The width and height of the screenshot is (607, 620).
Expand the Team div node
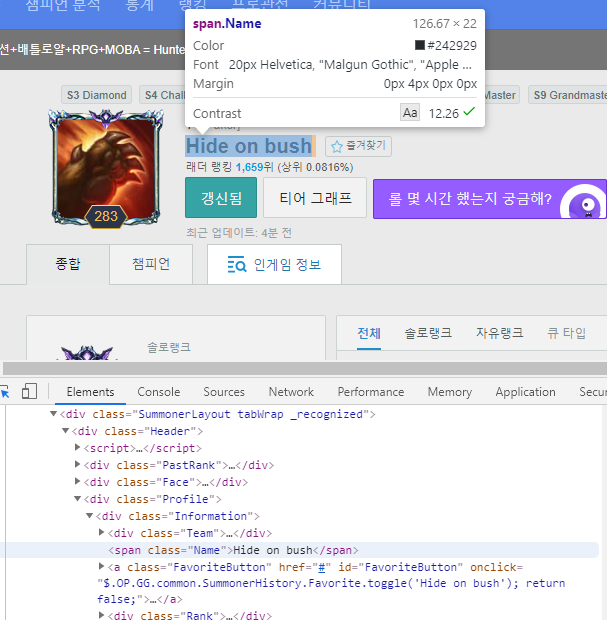[x=102, y=532]
